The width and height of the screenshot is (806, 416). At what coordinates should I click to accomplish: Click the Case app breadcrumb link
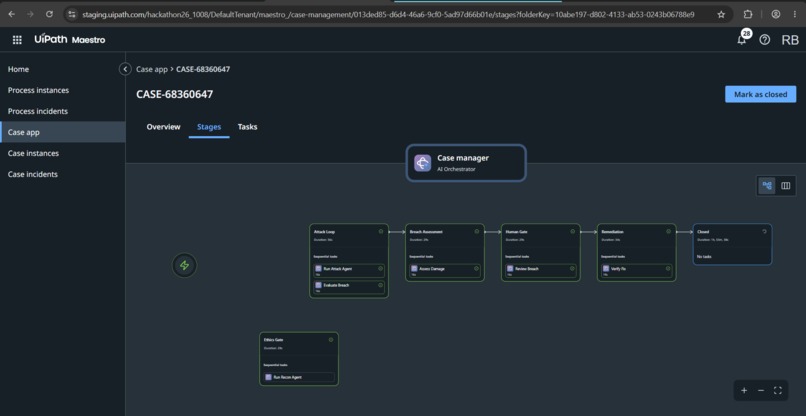pos(152,69)
